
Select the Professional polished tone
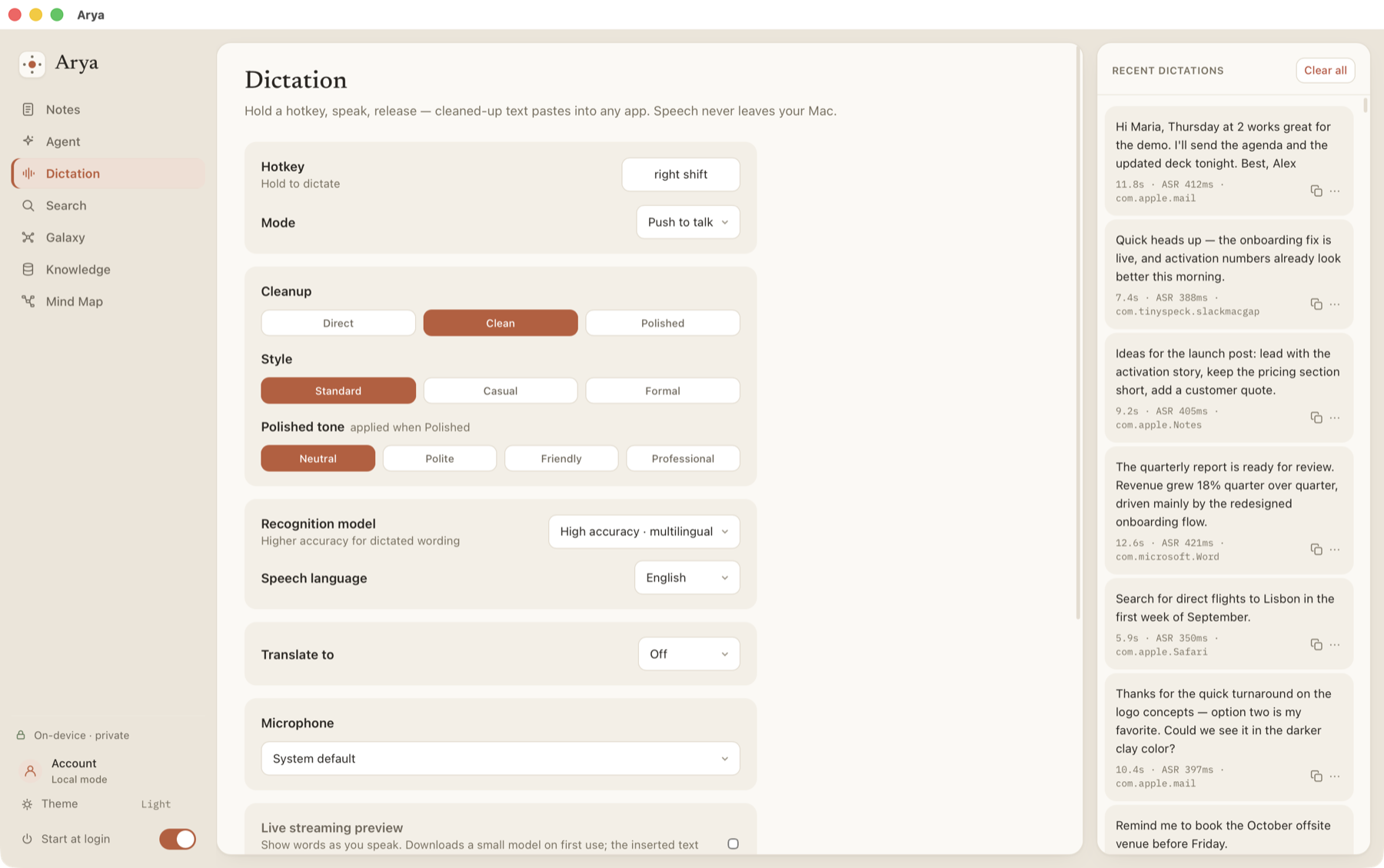(x=683, y=458)
